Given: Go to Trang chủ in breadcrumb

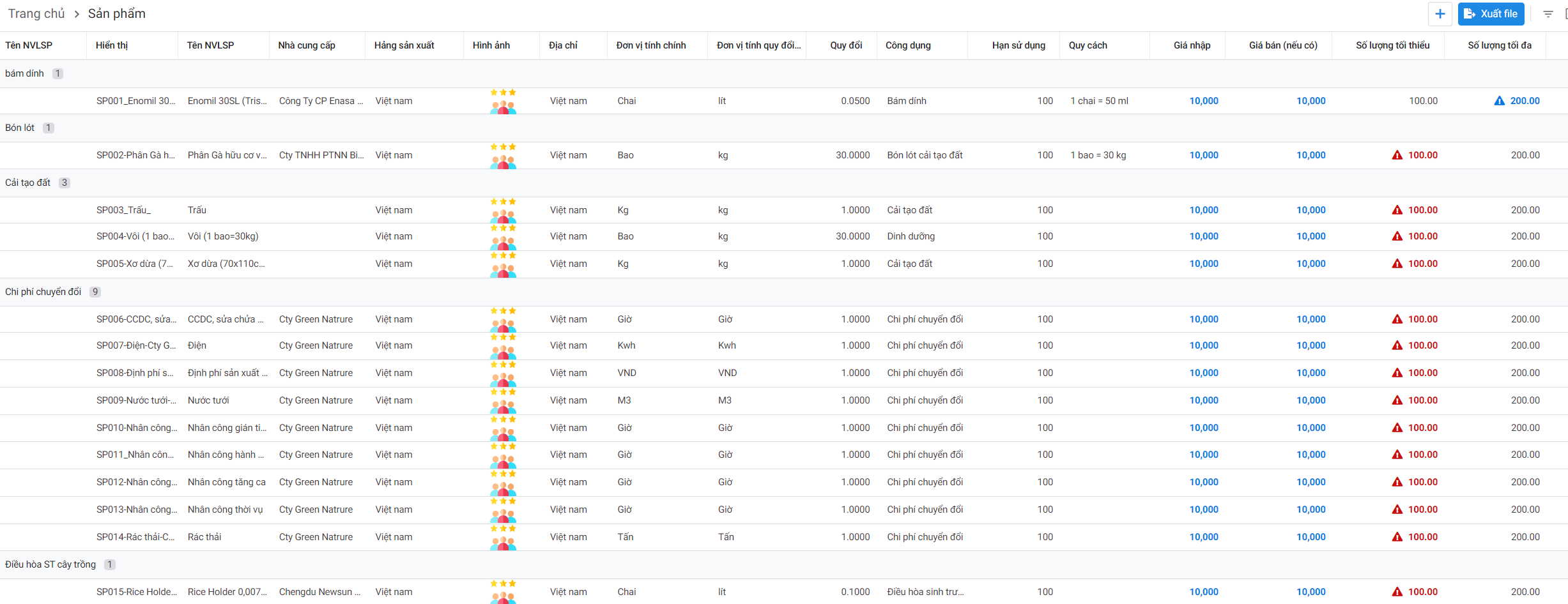Looking at the screenshot, I should pyautogui.click(x=36, y=14).
